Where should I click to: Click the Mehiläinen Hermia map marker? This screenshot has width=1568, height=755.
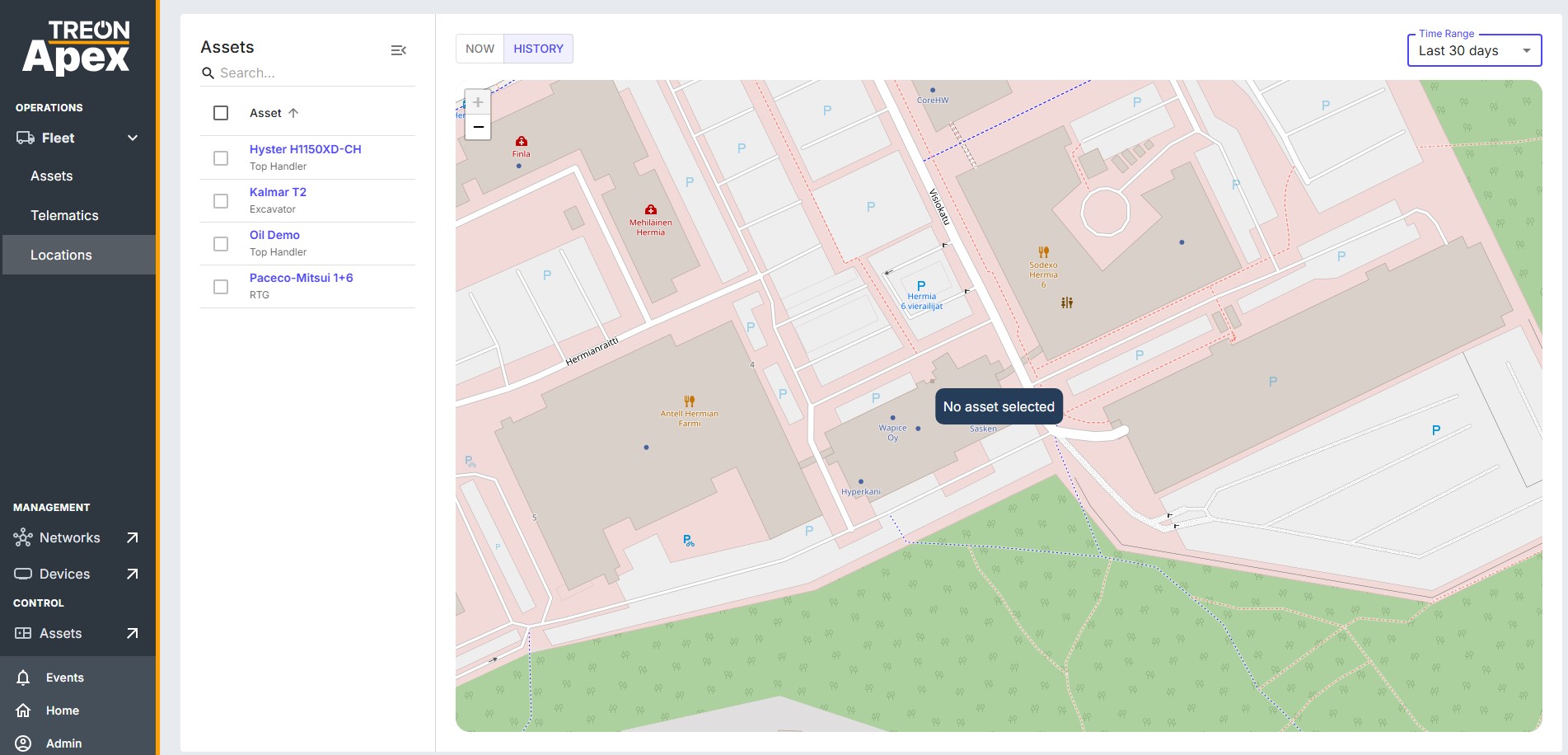(x=650, y=209)
